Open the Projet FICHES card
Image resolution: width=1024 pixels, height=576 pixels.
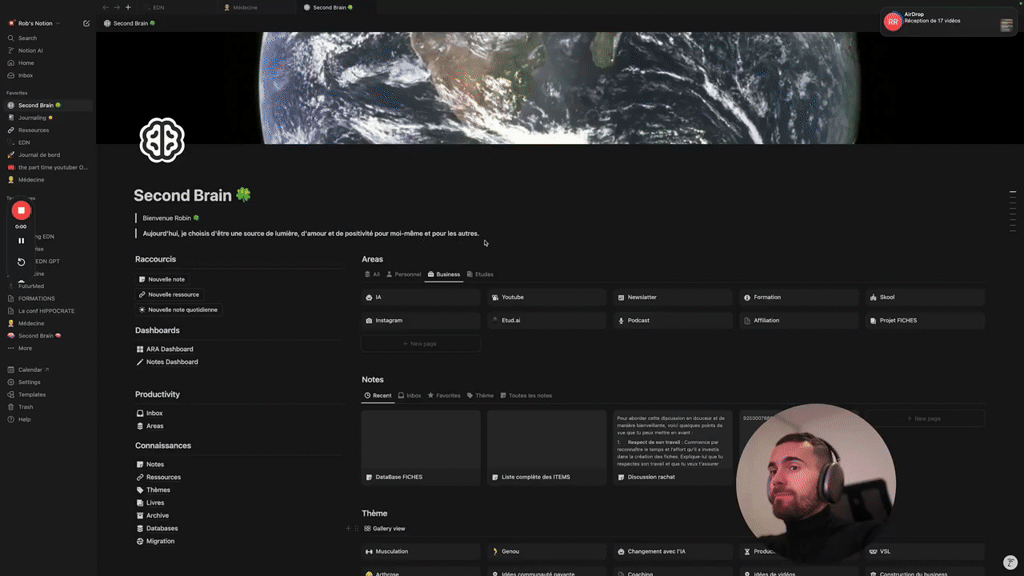(x=925, y=321)
